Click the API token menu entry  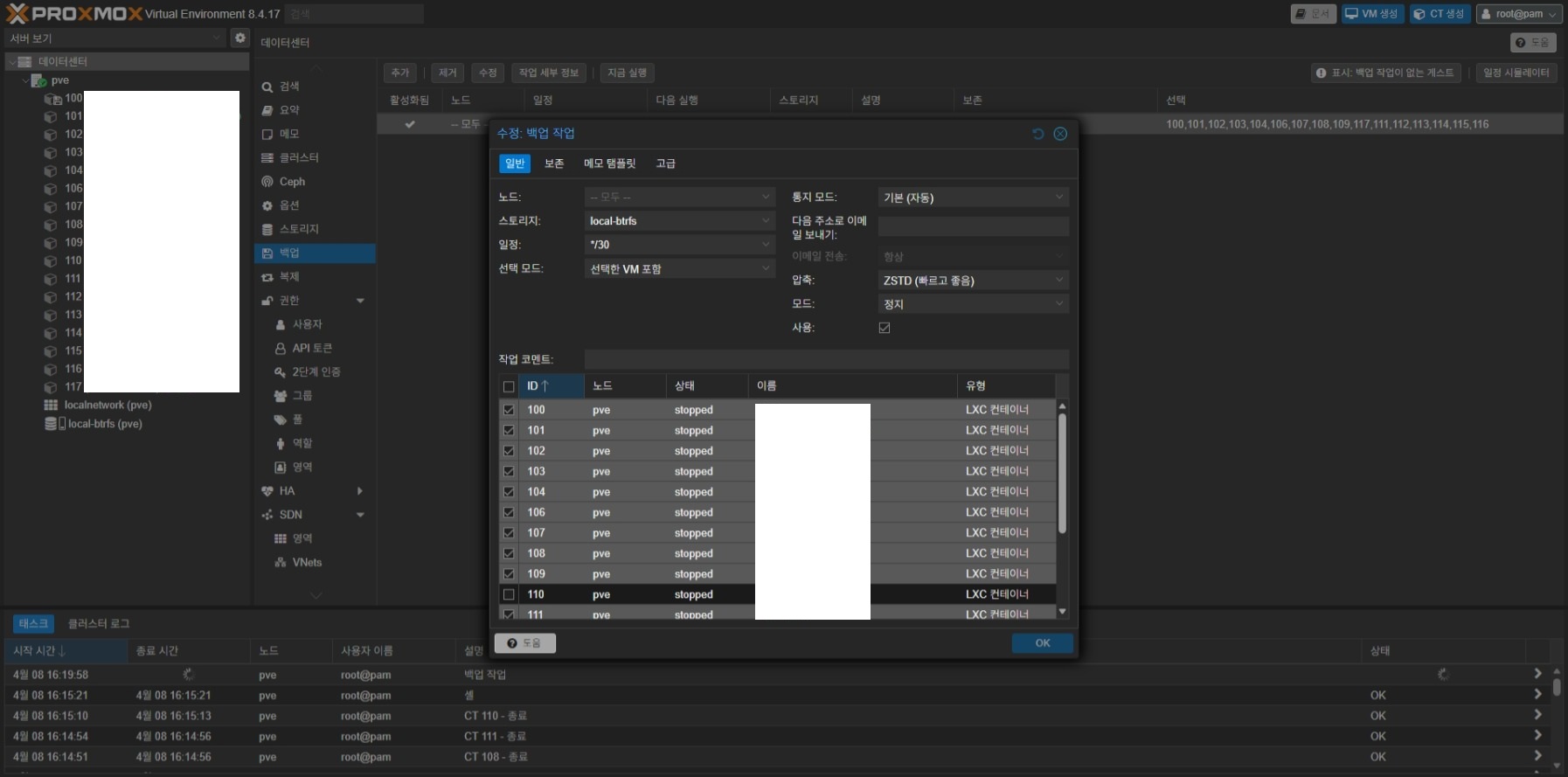(311, 348)
